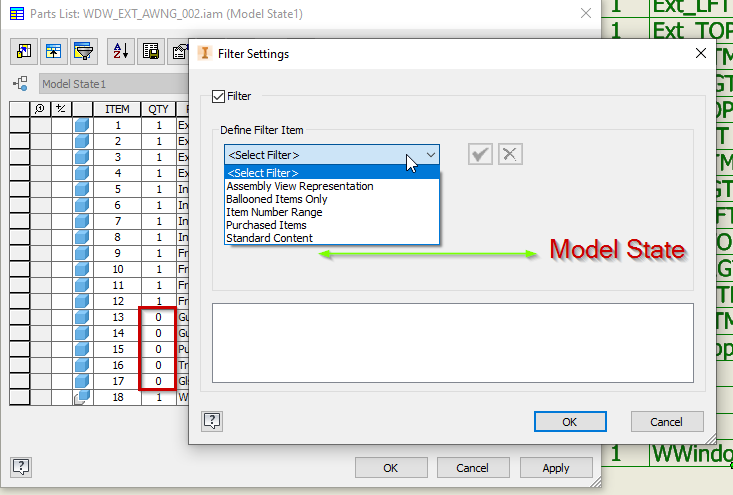Click the Parts List title bar icon
The width and height of the screenshot is (733, 495).
point(17,14)
